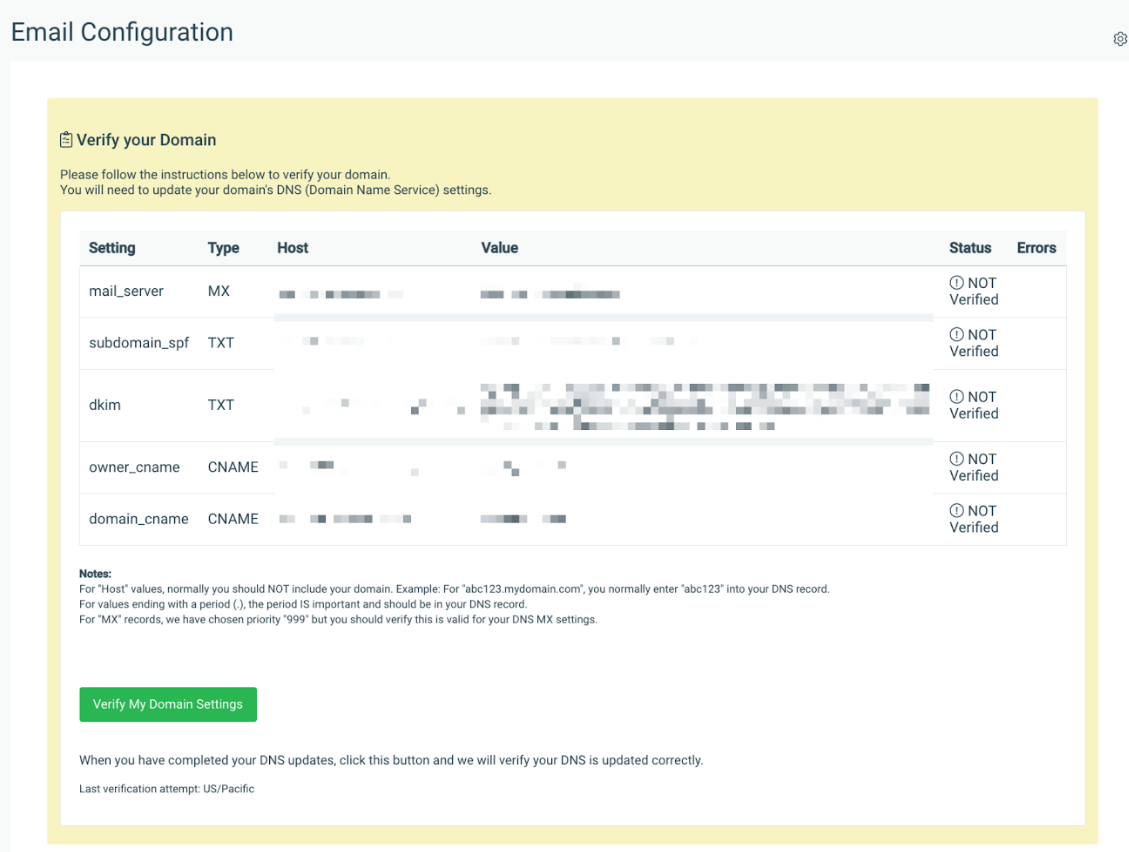Click the Last verification attempt: US/Pacific text
Image resolution: width=1129 pixels, height=852 pixels.
[166, 789]
